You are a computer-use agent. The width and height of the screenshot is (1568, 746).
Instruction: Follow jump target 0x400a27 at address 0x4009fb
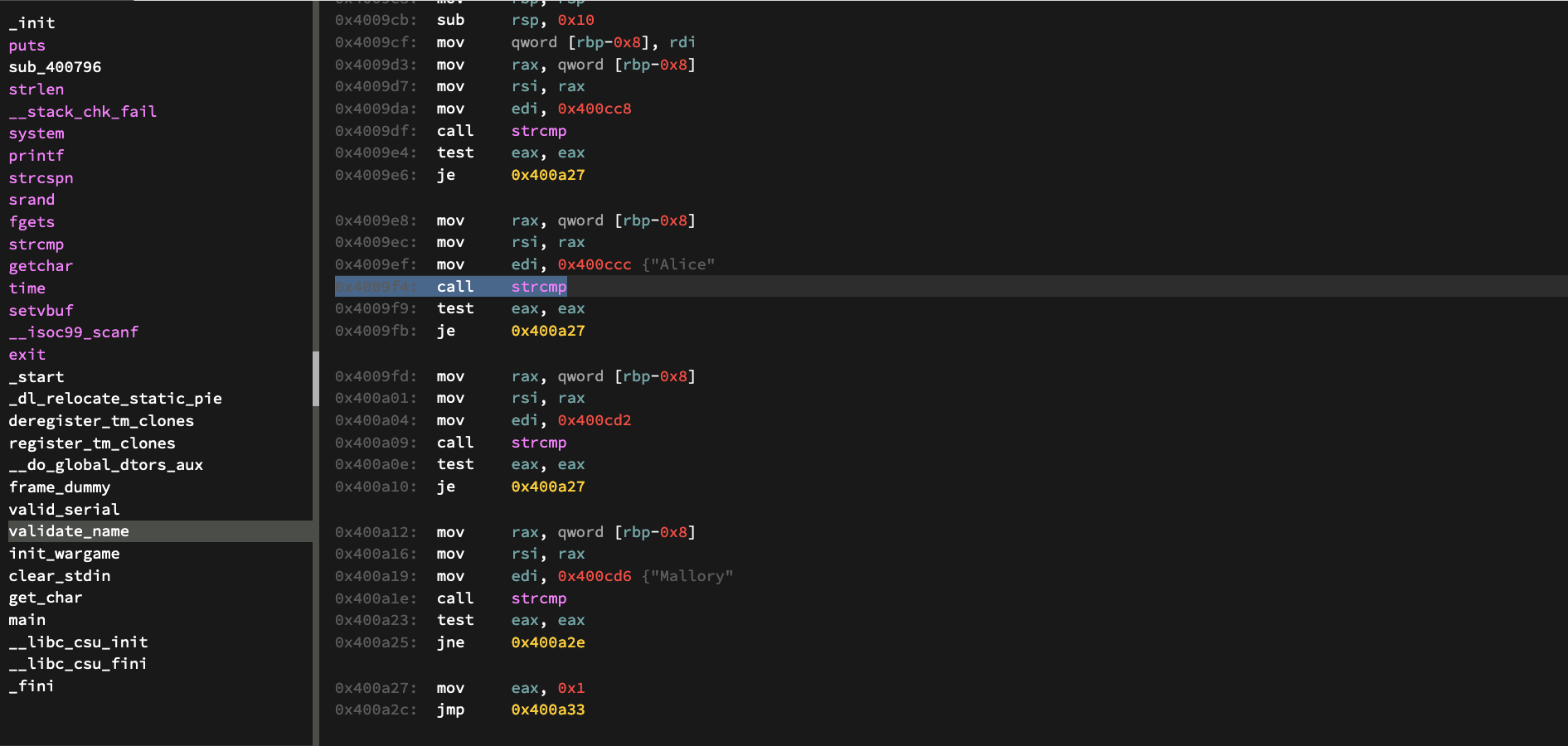548,331
